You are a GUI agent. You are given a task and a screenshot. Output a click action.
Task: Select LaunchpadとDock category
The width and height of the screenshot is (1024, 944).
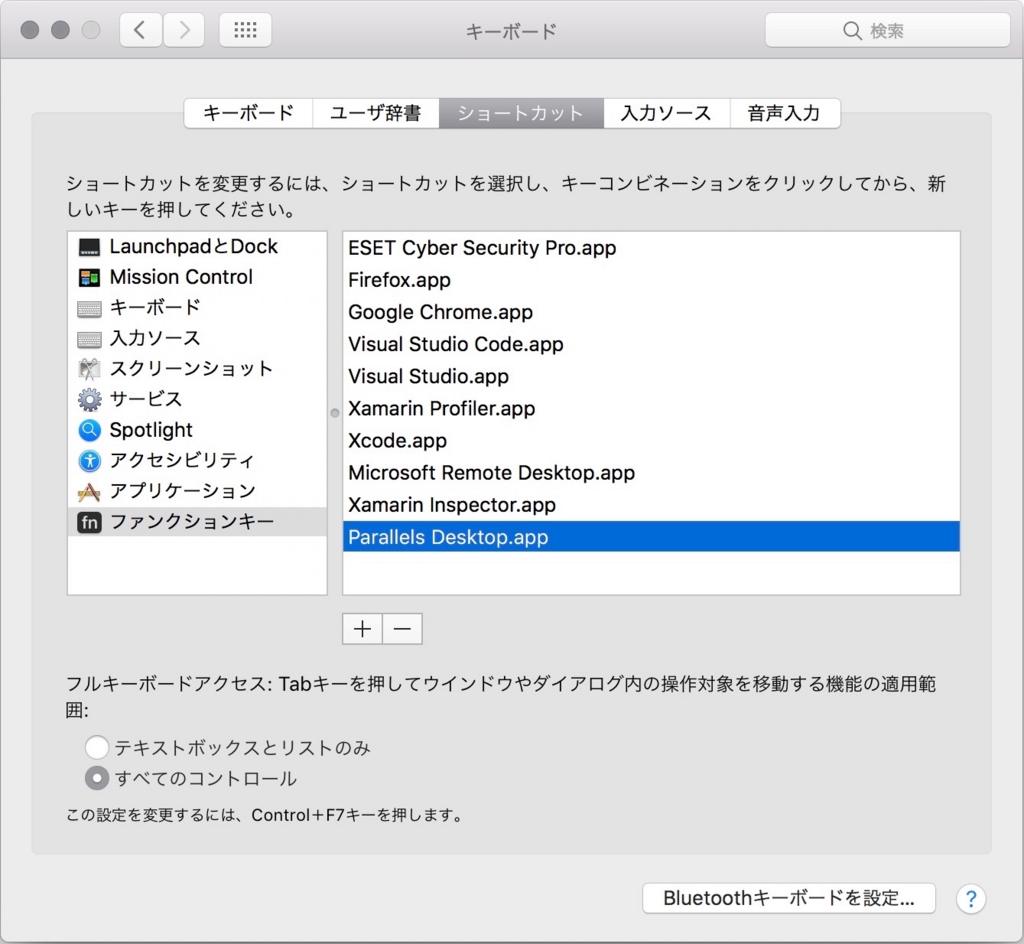[197, 247]
